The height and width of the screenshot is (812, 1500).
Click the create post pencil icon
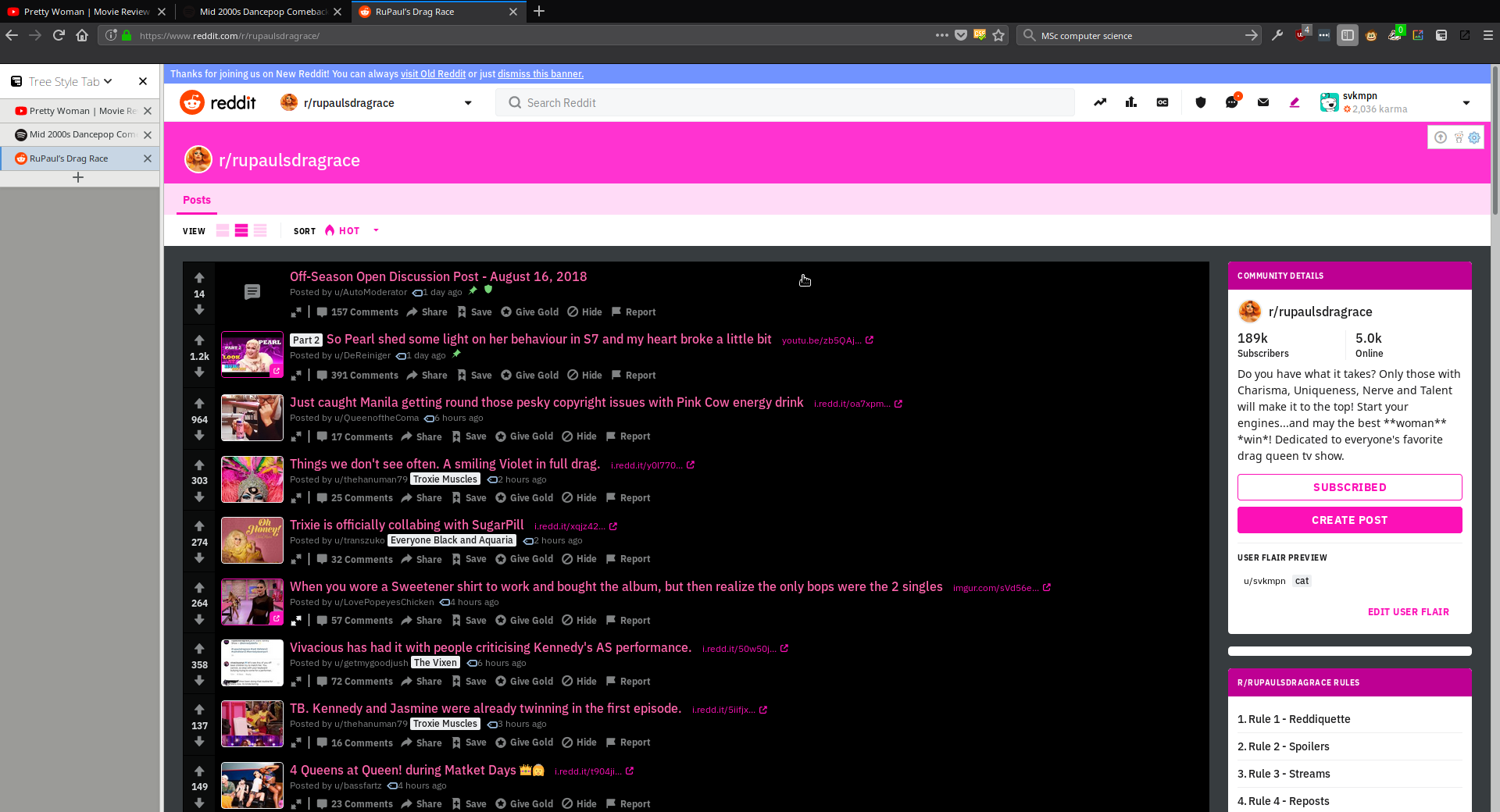click(1295, 102)
